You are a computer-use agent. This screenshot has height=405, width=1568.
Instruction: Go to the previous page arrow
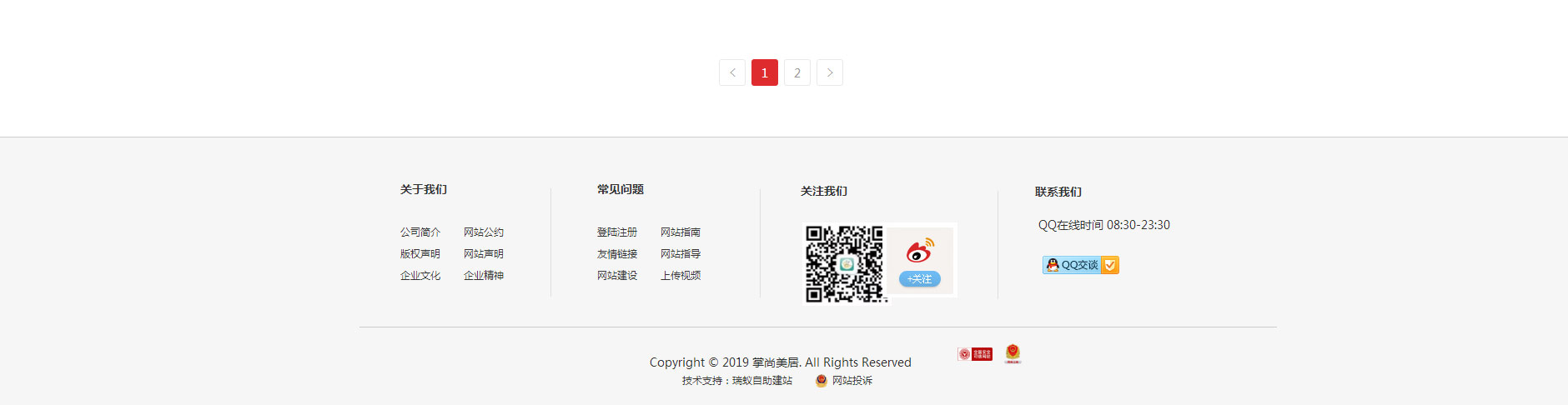point(732,72)
